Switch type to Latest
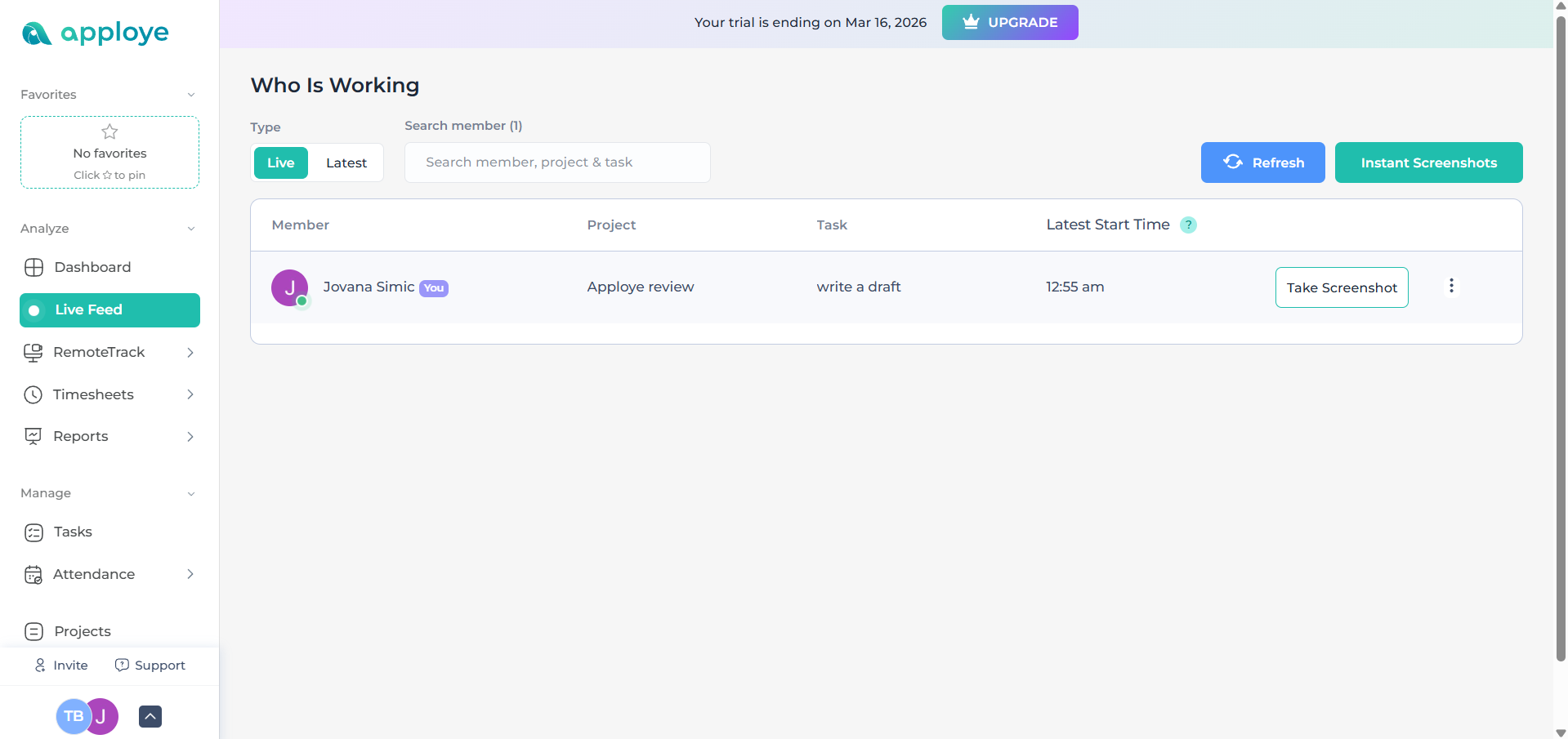Viewport: 1568px width, 739px height. click(x=346, y=162)
